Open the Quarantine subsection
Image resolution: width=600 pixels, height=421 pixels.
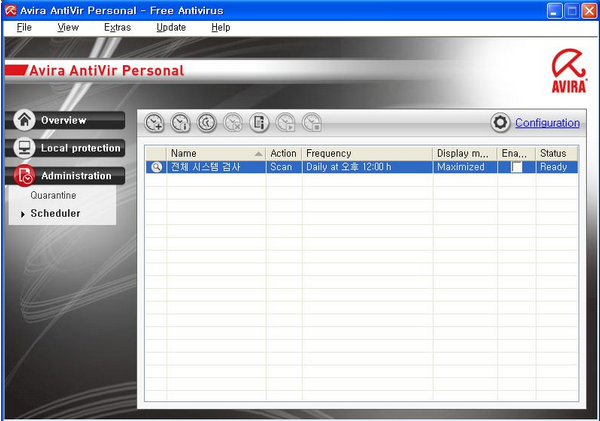point(53,195)
